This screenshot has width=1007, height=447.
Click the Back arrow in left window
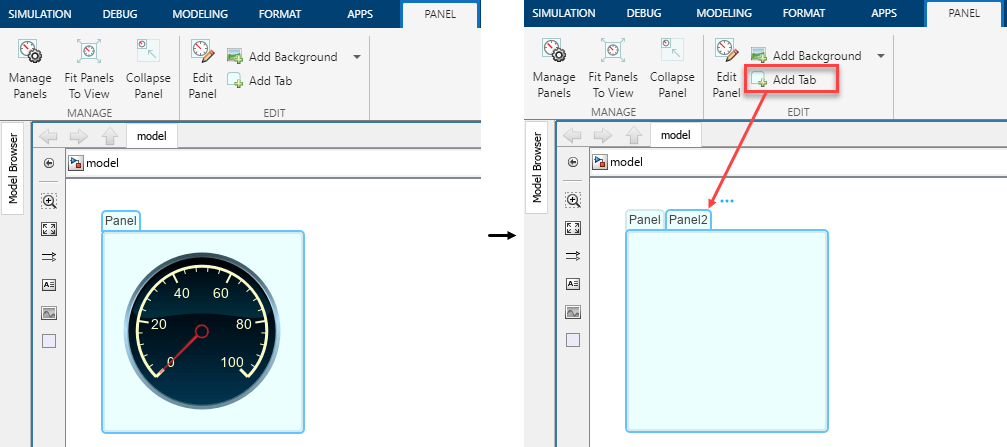(49, 136)
